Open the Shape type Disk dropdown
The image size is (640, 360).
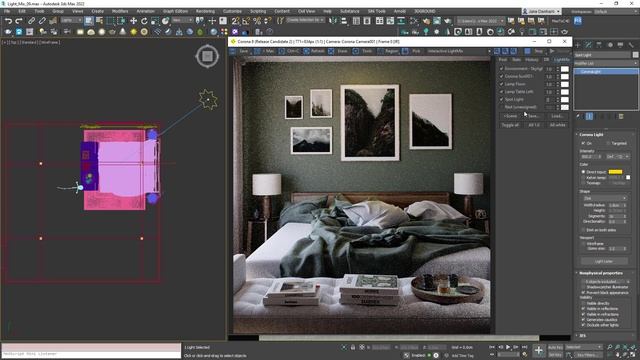605,198
